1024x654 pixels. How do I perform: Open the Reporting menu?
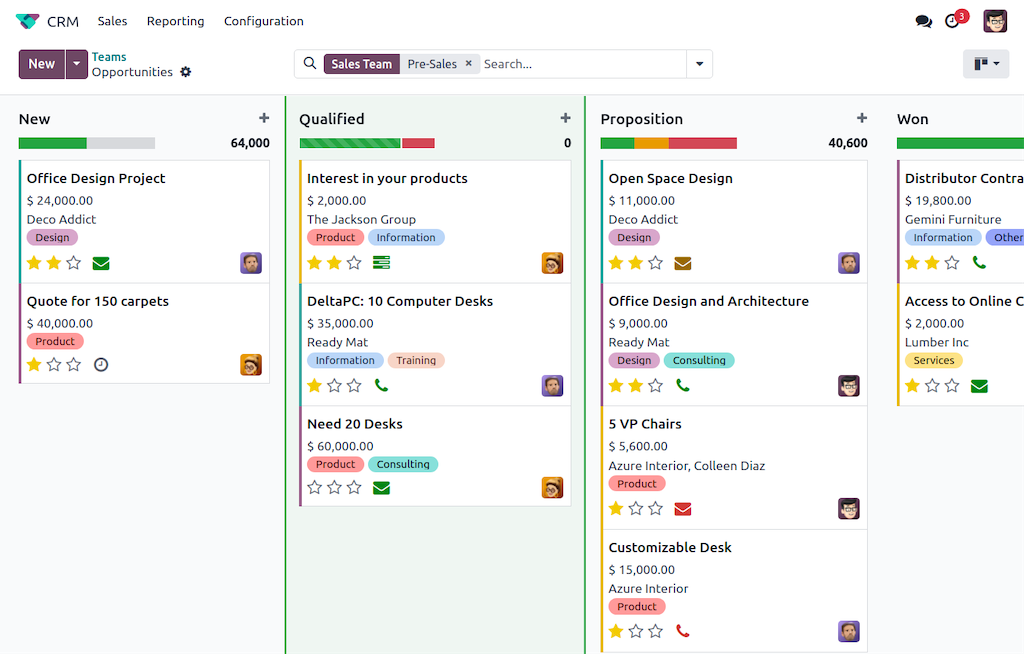[x=175, y=21]
